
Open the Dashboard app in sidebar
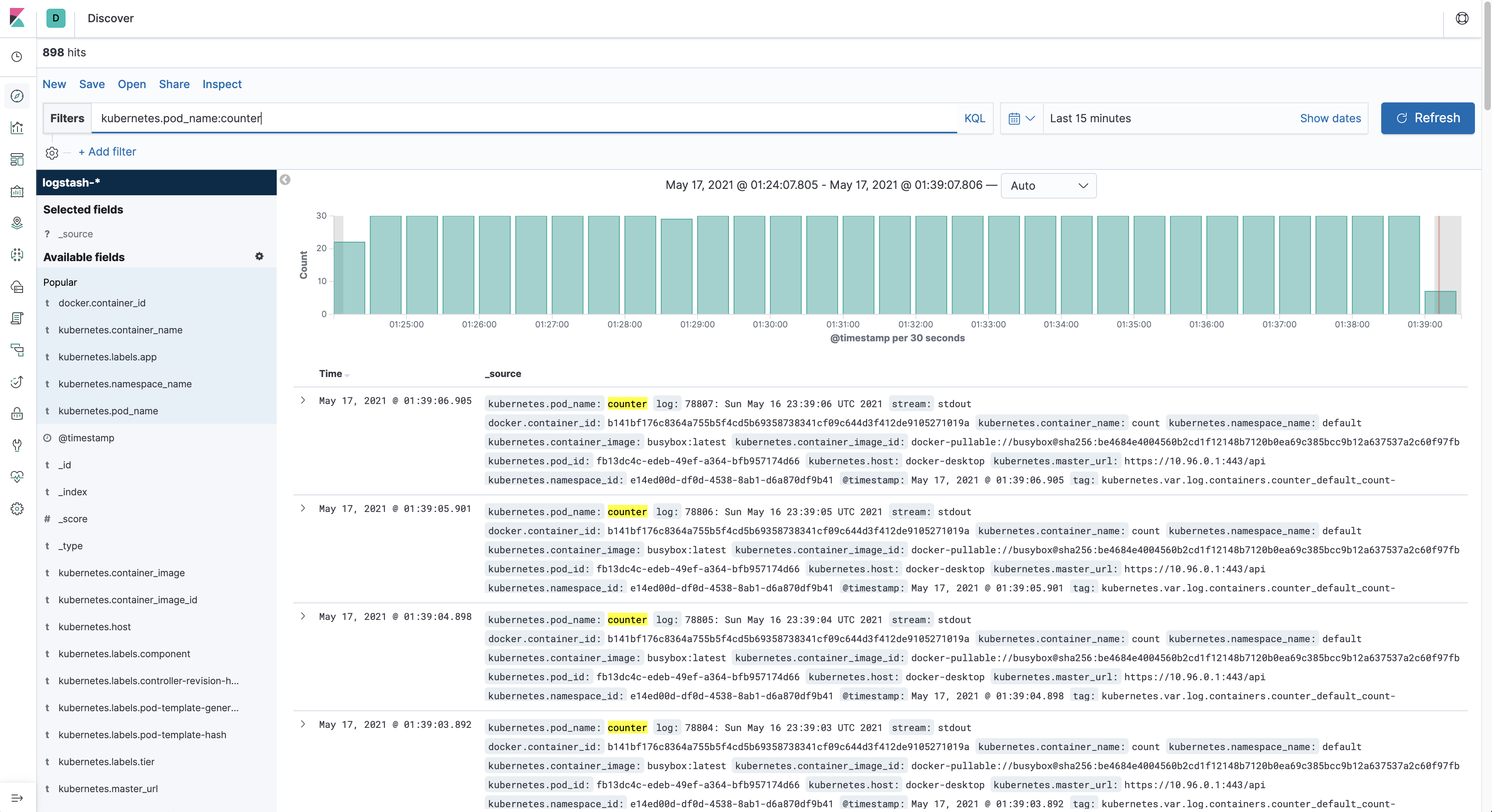tap(17, 159)
